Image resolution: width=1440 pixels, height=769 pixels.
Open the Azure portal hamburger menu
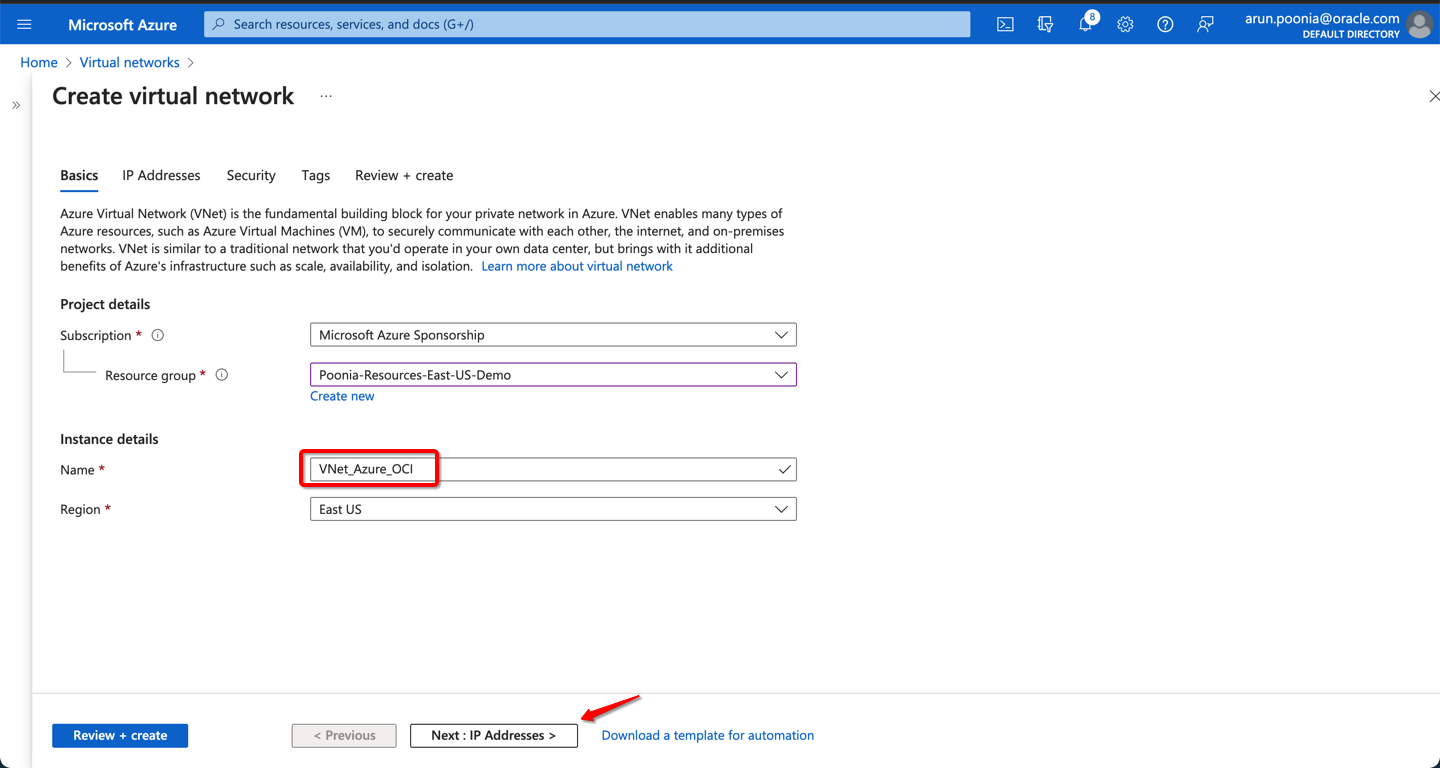24,24
